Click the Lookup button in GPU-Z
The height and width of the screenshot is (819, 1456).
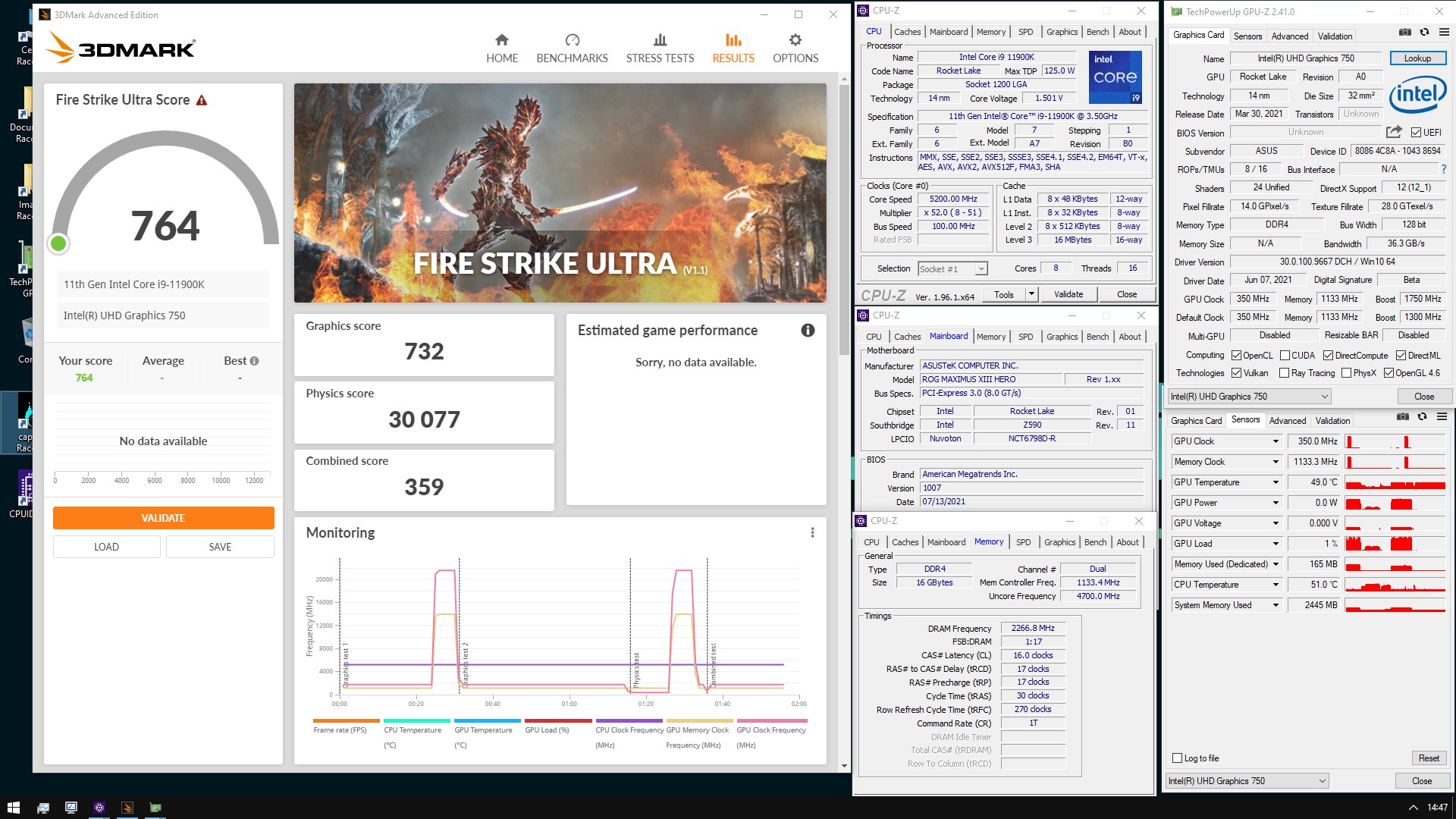click(1417, 58)
